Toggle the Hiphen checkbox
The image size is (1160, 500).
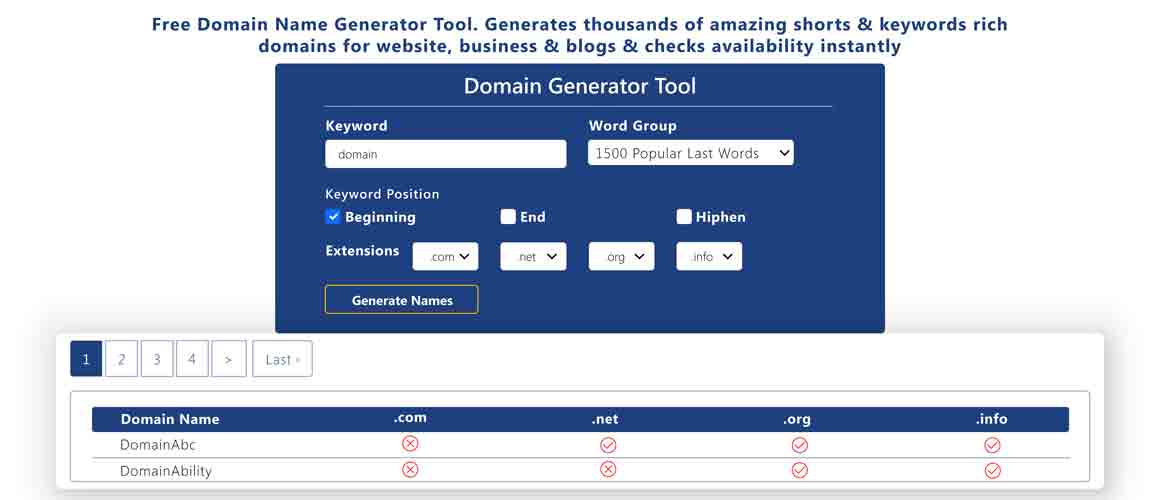pyautogui.click(x=684, y=217)
